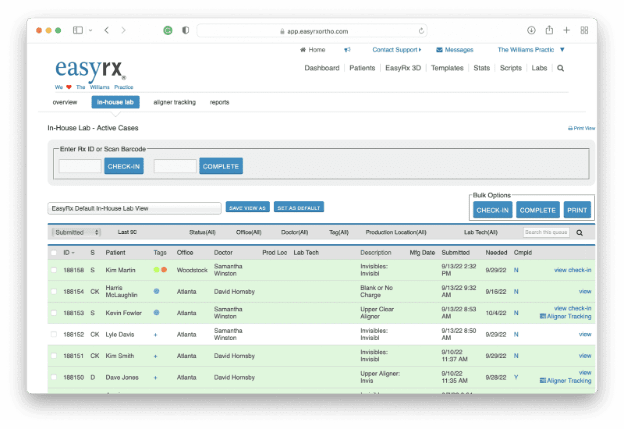Switch to the aligner tracking tab

tap(175, 102)
